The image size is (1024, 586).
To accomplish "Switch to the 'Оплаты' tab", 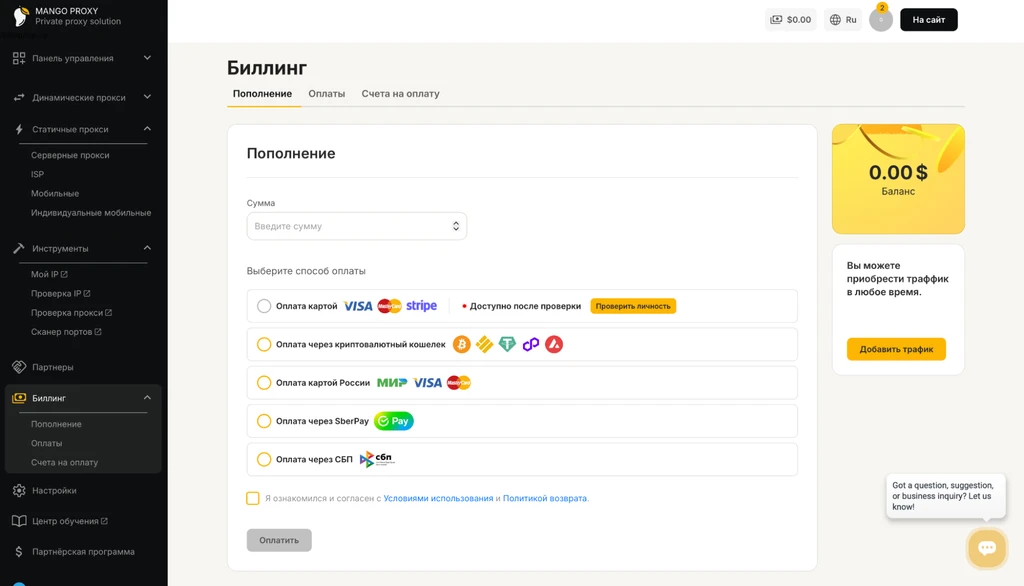I will coord(327,93).
